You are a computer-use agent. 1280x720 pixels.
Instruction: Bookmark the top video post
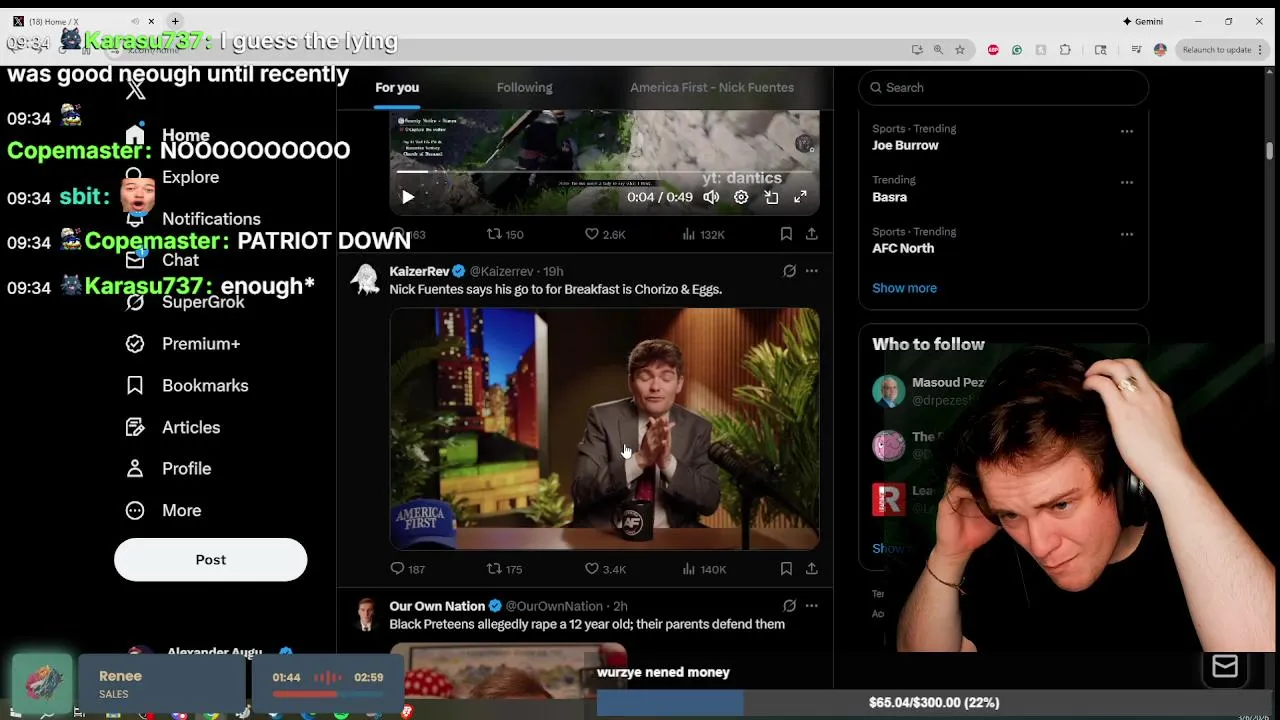coord(786,234)
